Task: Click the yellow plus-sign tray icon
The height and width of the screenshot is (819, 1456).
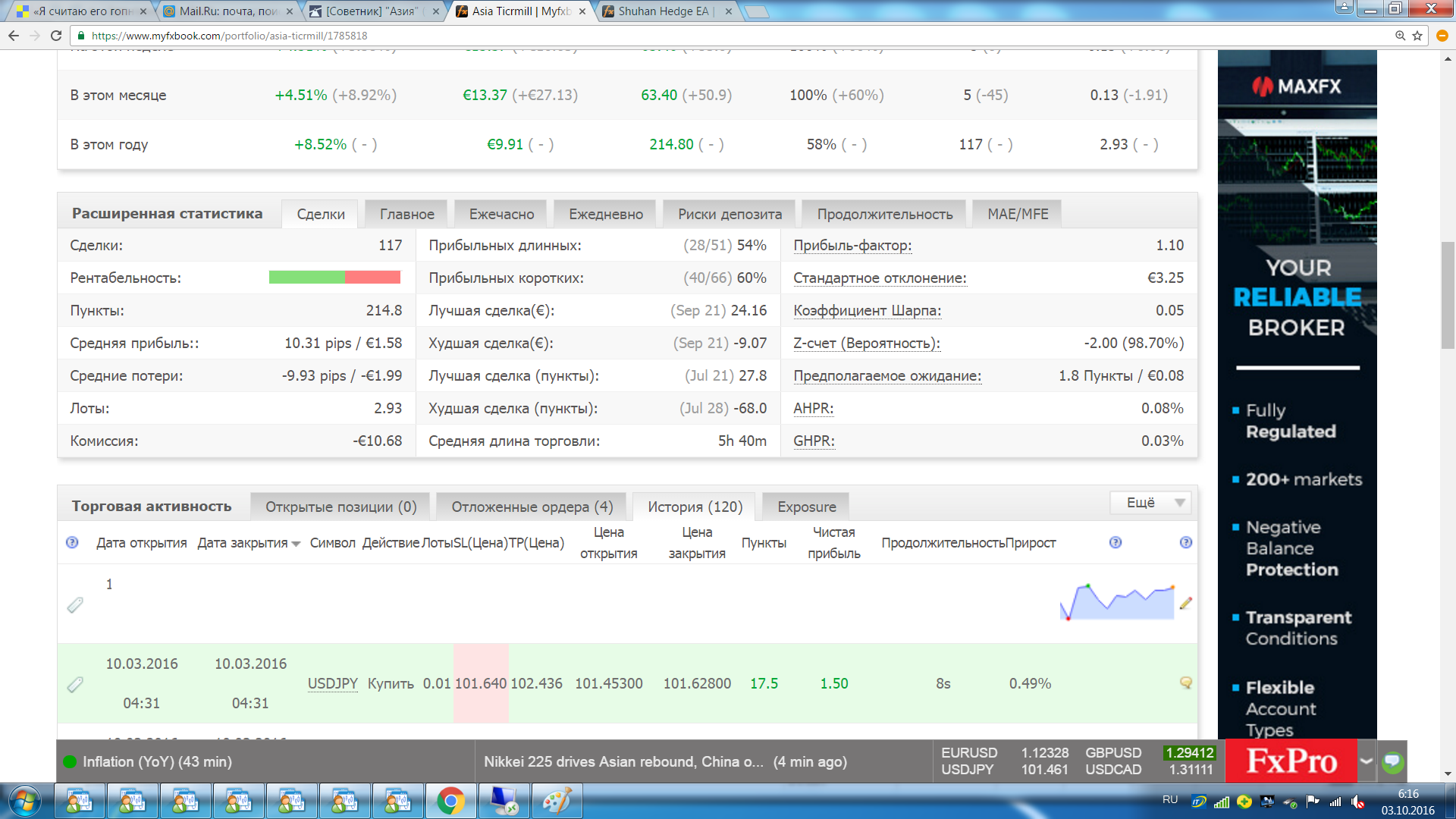Action: [x=1244, y=802]
